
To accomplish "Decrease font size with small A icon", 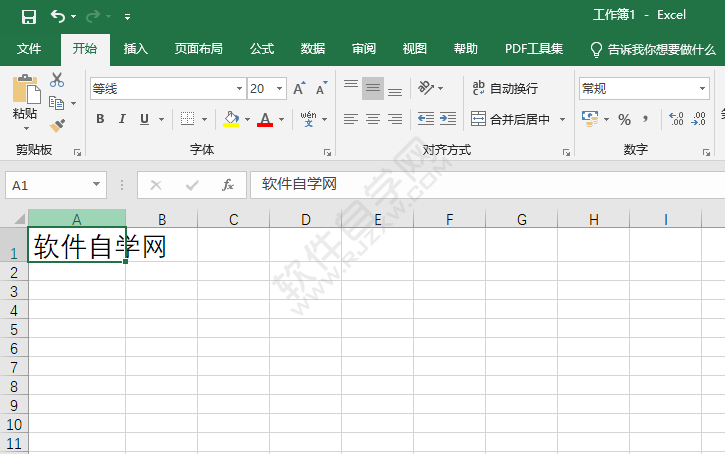I will tap(321, 88).
